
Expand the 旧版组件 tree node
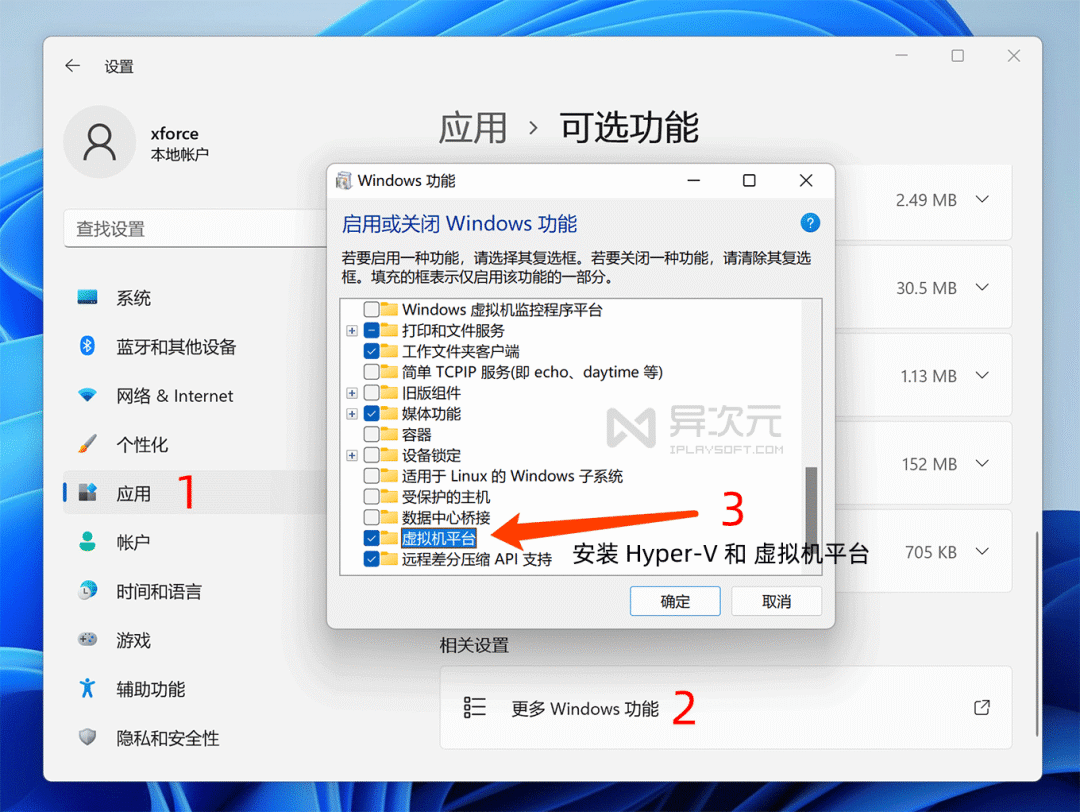pyautogui.click(x=352, y=393)
